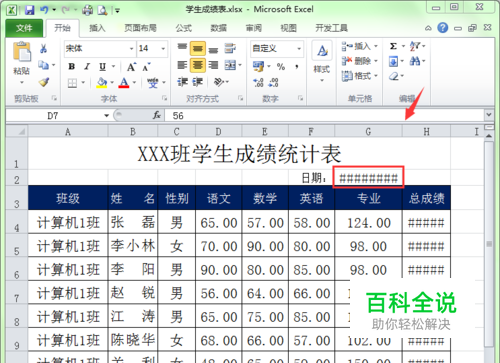Click the AutoSum sigma icon
Viewport: 500px width, 363px height.
pyautogui.click(x=394, y=46)
